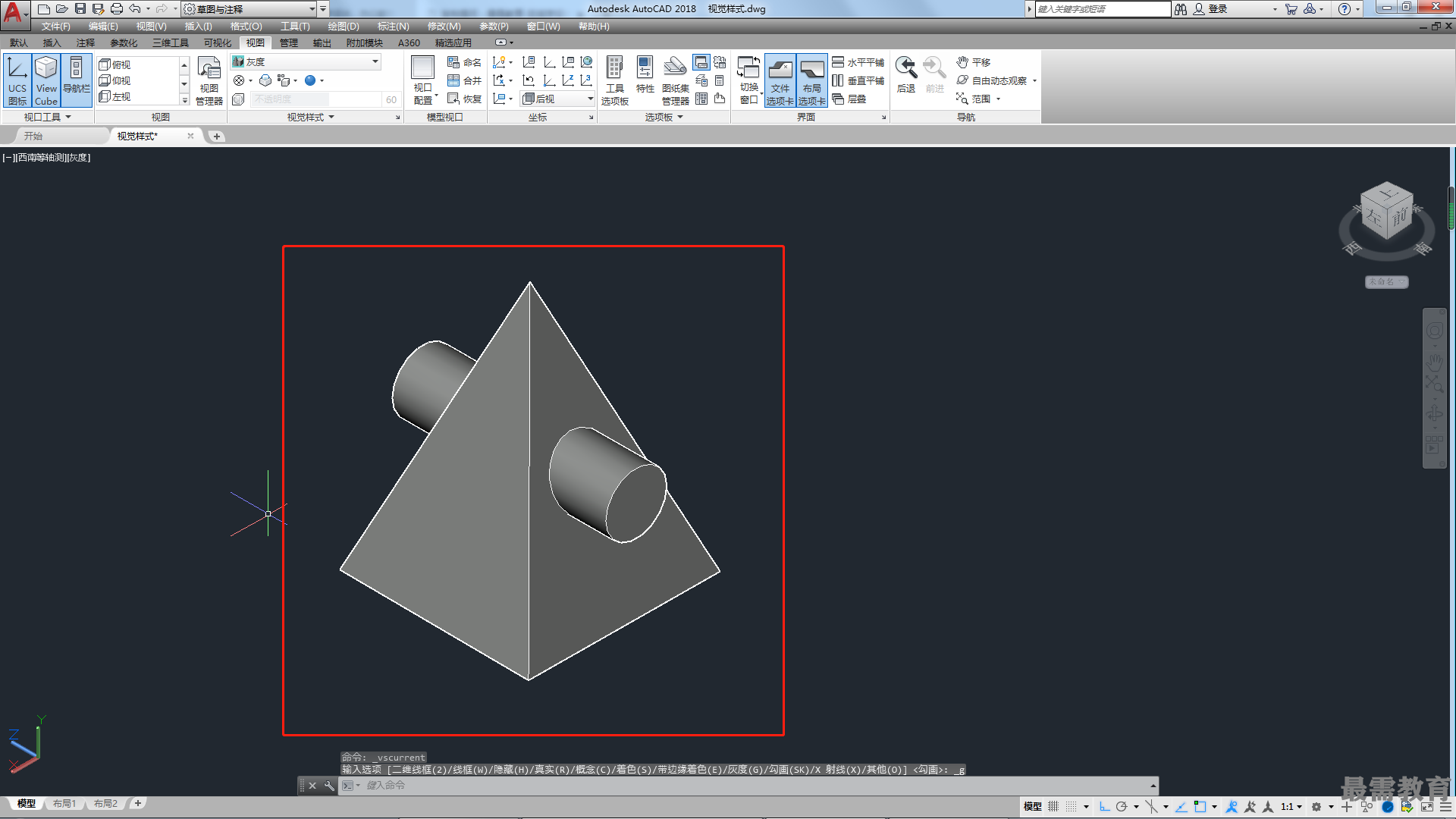
Task: Click the UCS world globe icon
Action: [586, 62]
